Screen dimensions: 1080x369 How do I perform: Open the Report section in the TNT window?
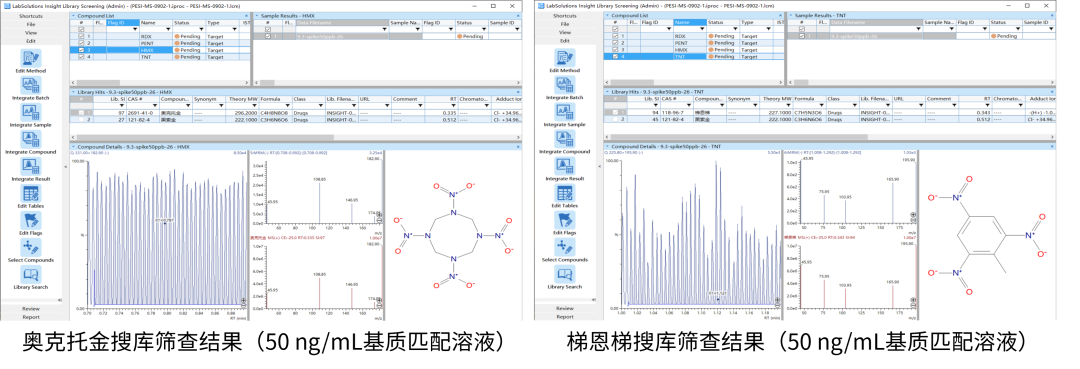(565, 317)
